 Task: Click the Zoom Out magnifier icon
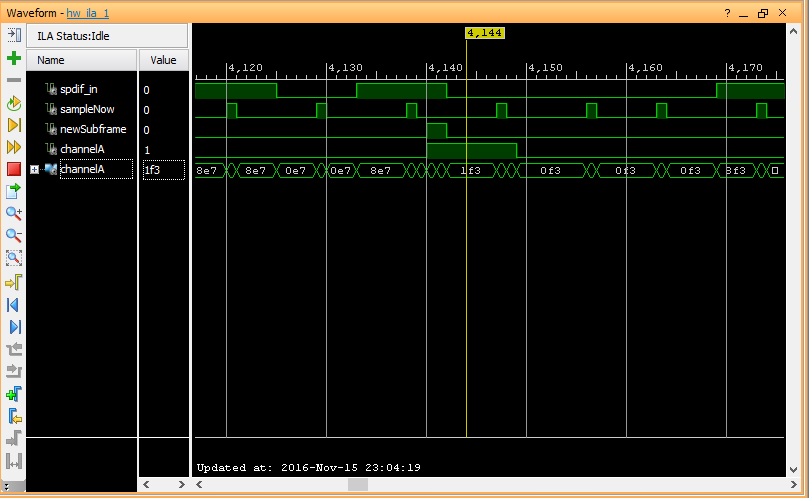14,235
